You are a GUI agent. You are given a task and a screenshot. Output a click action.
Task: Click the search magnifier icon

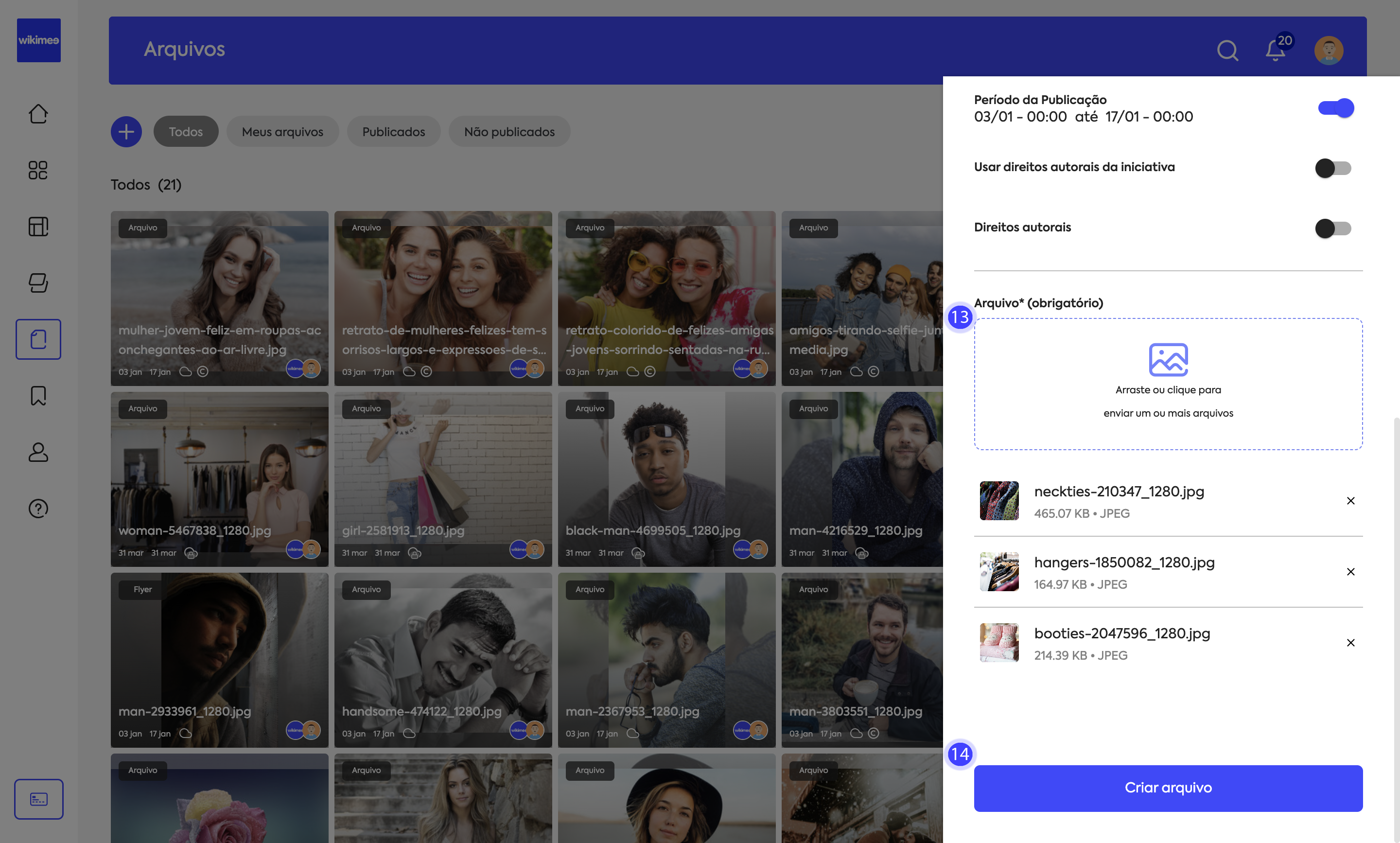(1227, 51)
